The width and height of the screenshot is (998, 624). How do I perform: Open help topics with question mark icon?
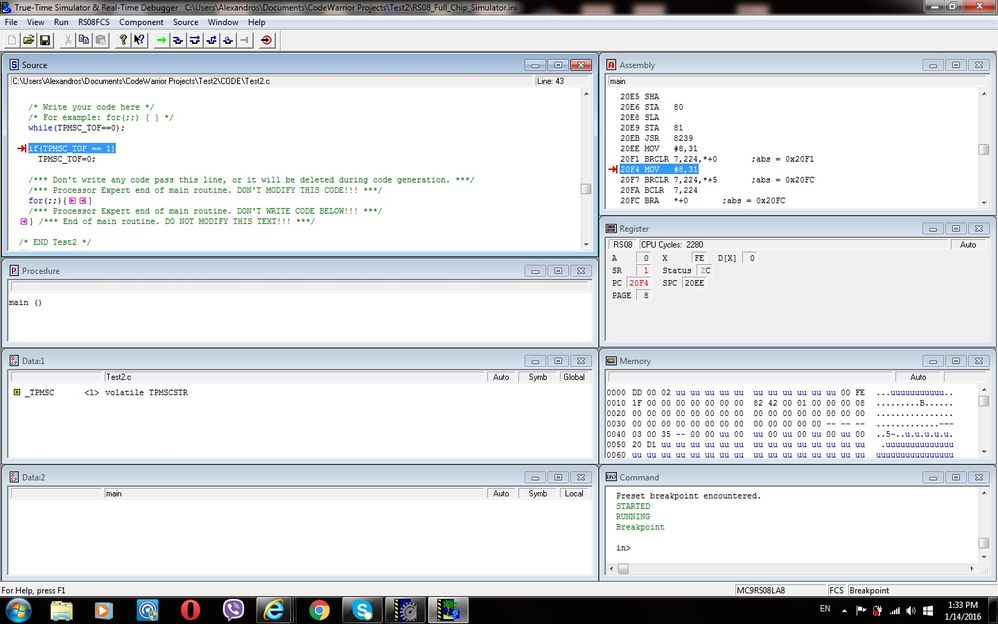click(x=123, y=40)
